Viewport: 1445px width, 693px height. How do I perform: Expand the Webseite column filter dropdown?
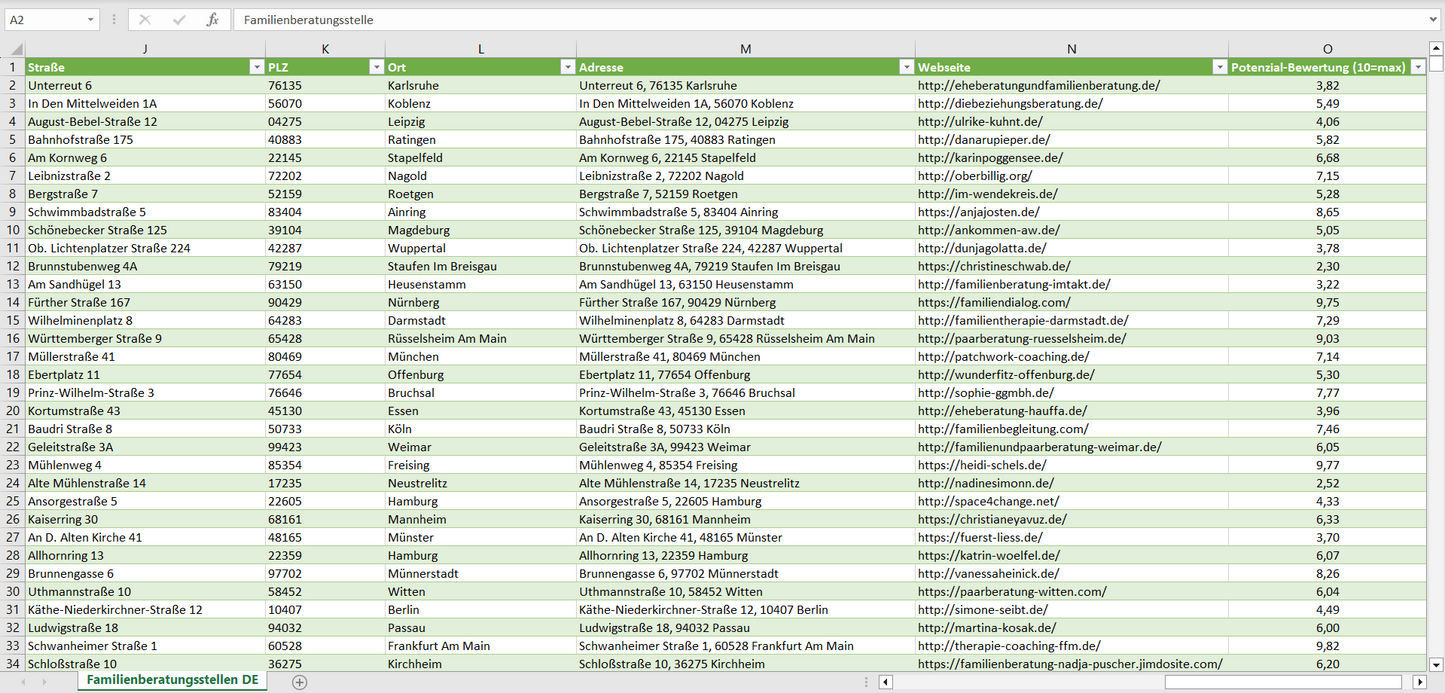1219,67
